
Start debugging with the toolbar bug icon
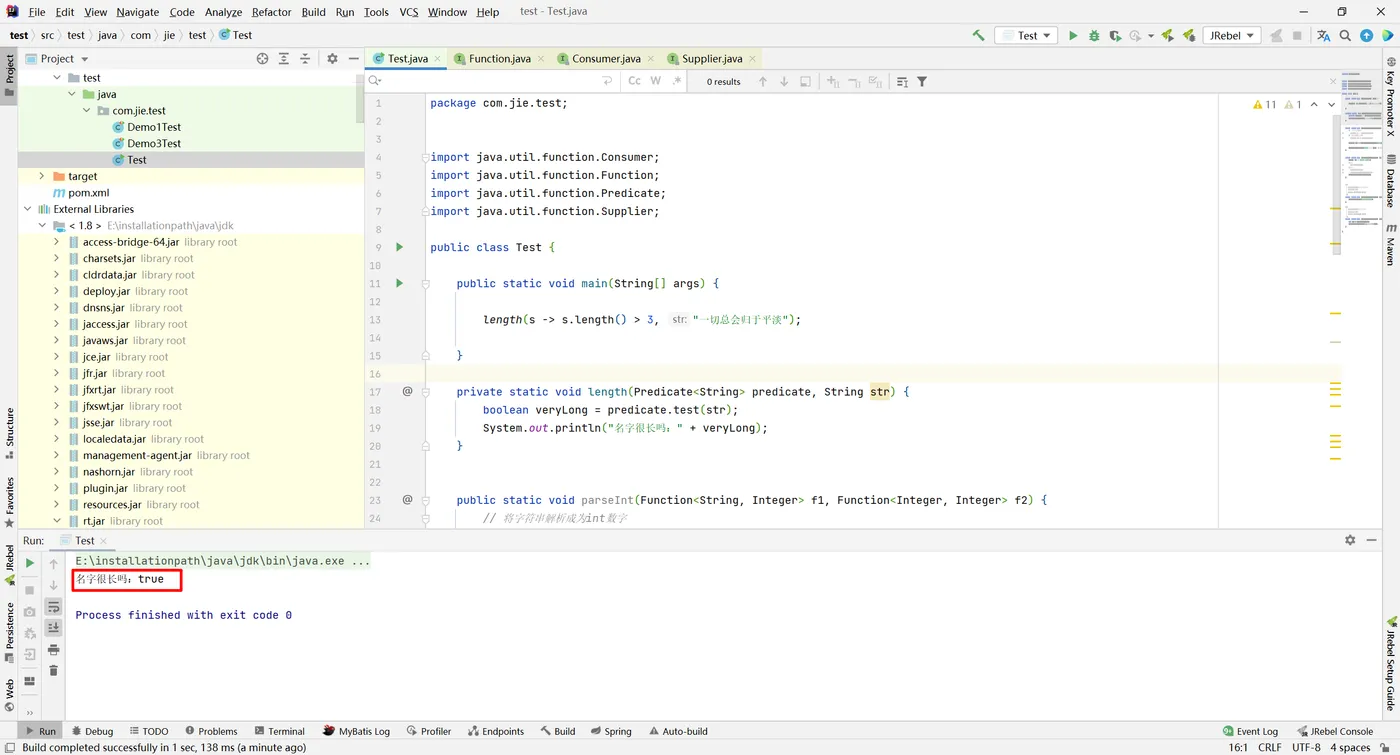(1094, 35)
